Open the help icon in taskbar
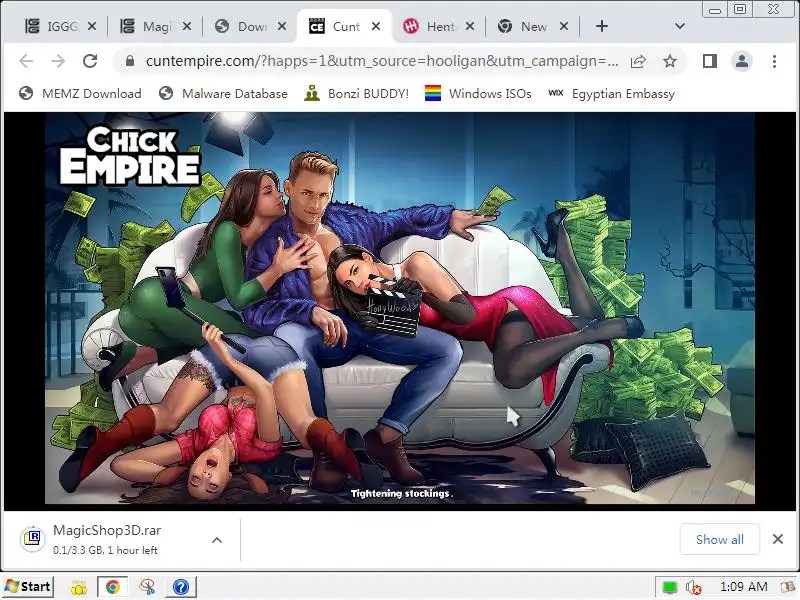 pos(181,588)
